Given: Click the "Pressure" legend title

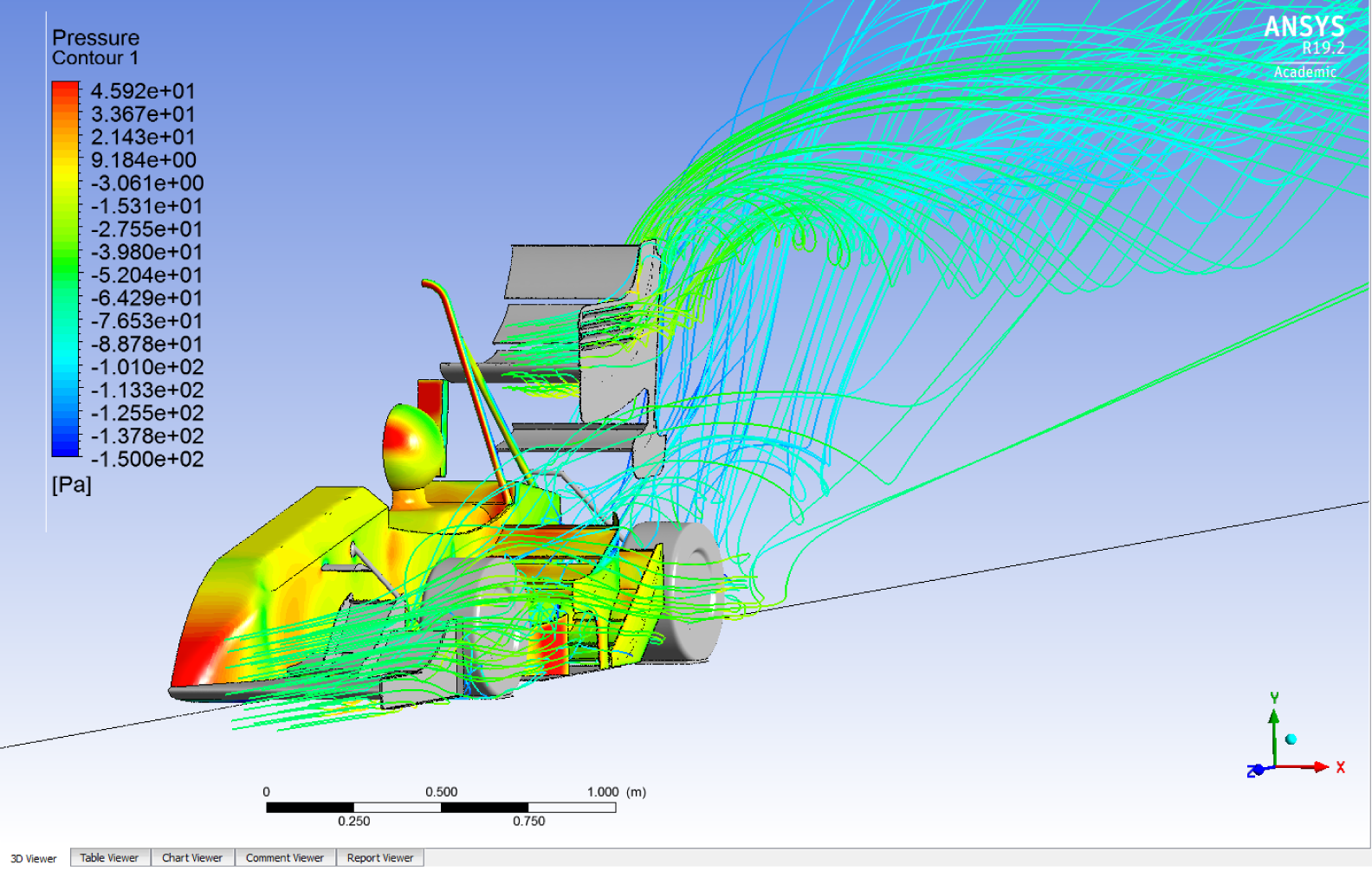Looking at the screenshot, I should click(95, 37).
